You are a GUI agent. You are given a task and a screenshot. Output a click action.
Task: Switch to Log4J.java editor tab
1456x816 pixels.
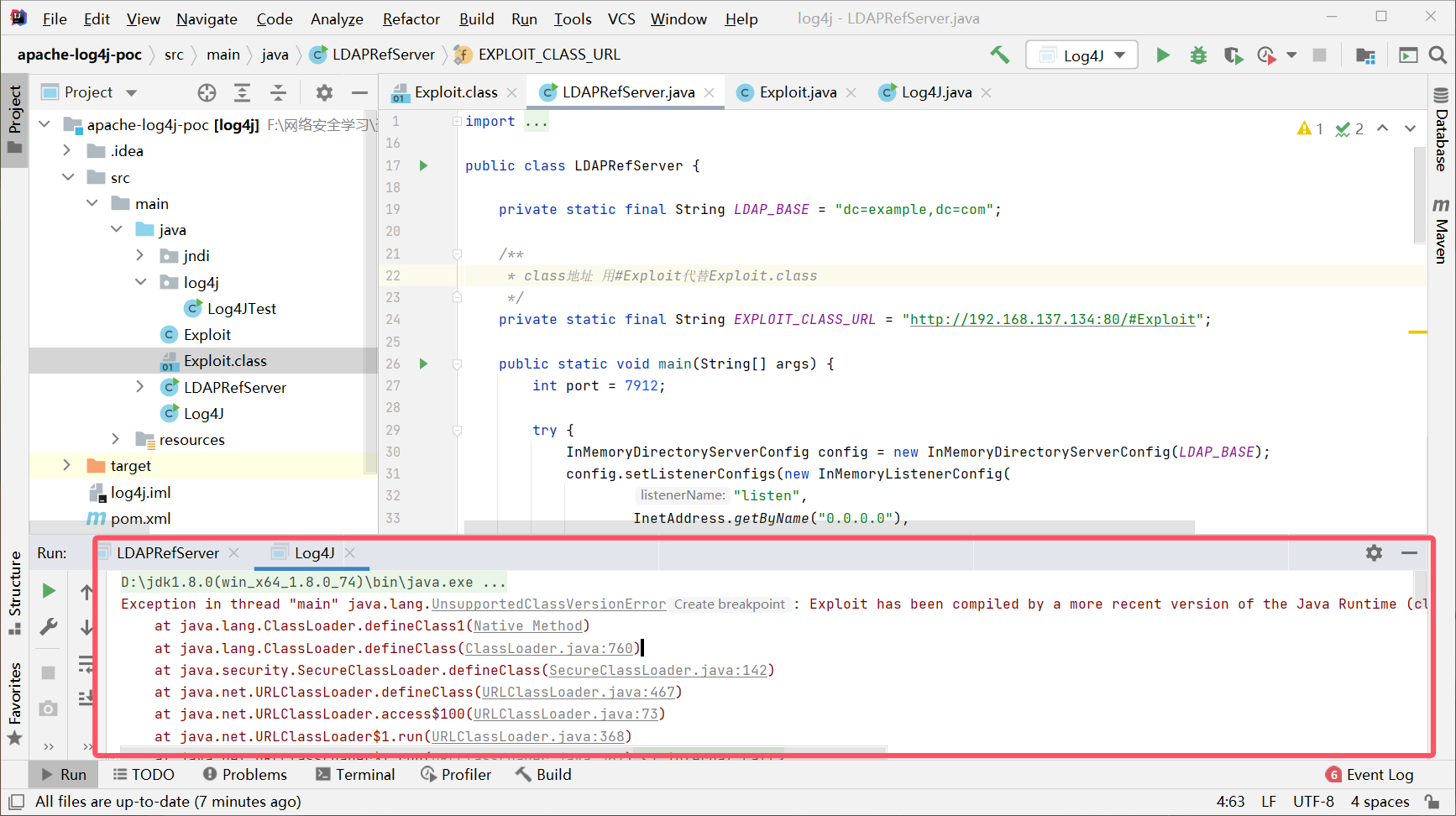click(x=935, y=92)
